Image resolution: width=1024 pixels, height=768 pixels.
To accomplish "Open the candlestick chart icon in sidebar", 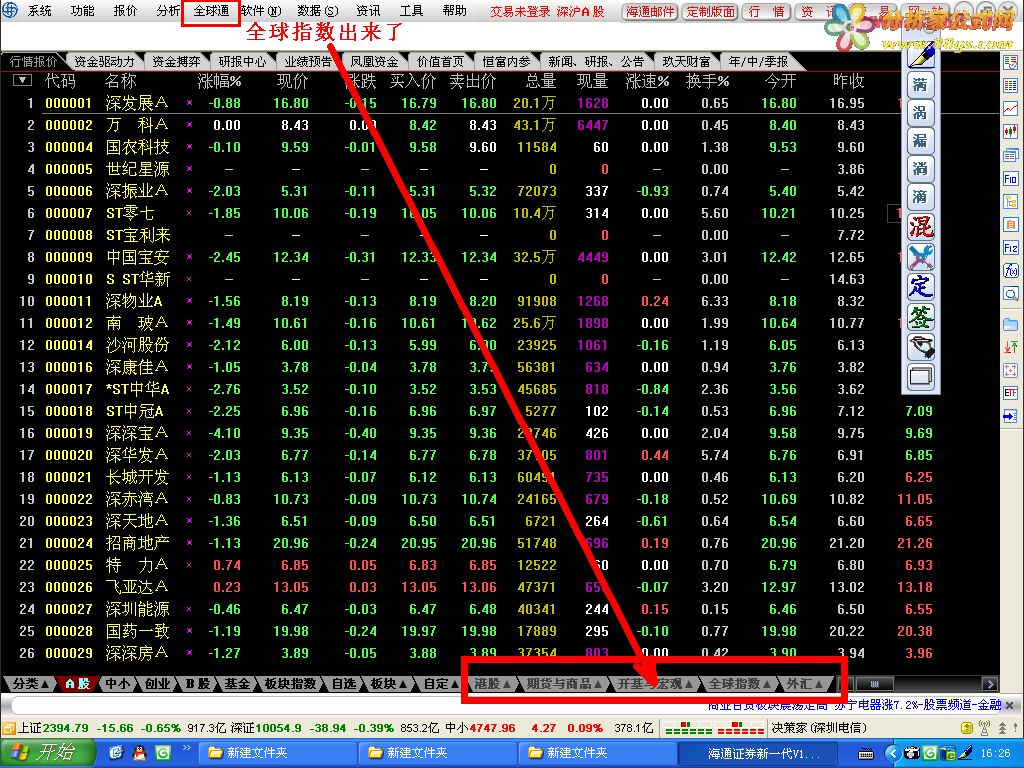I will (x=1010, y=132).
